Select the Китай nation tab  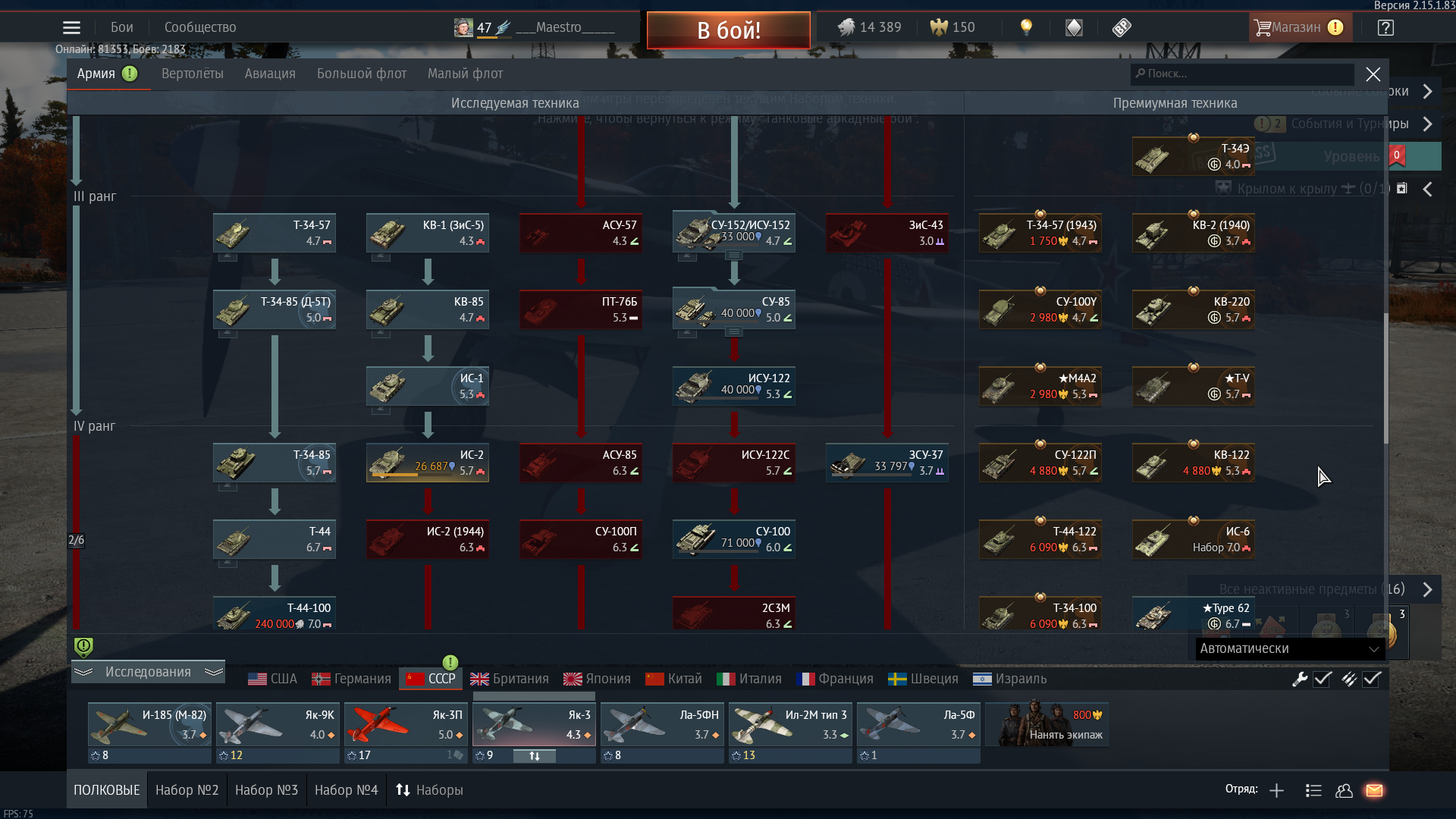pos(673,679)
